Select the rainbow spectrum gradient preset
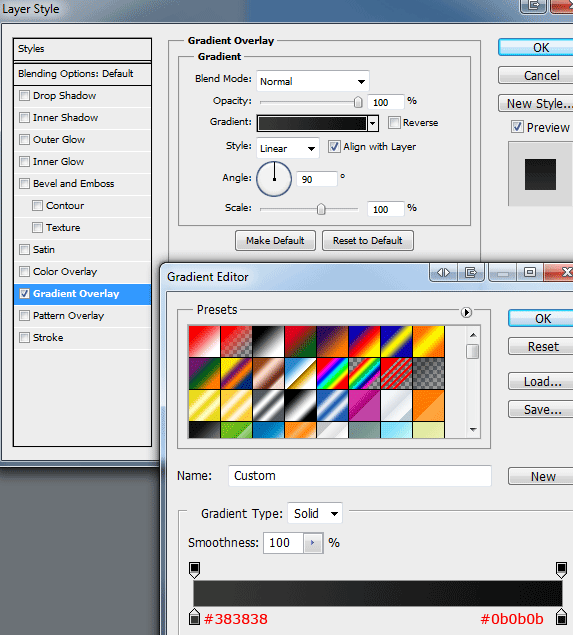The height and width of the screenshot is (635, 573). tap(332, 373)
